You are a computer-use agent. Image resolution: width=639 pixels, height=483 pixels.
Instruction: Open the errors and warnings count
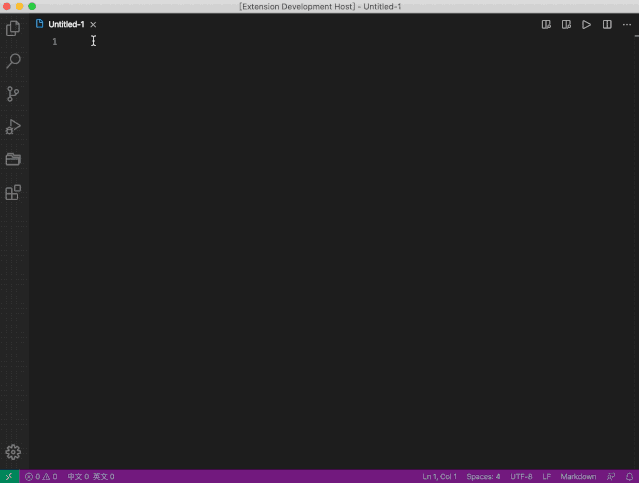(41, 476)
